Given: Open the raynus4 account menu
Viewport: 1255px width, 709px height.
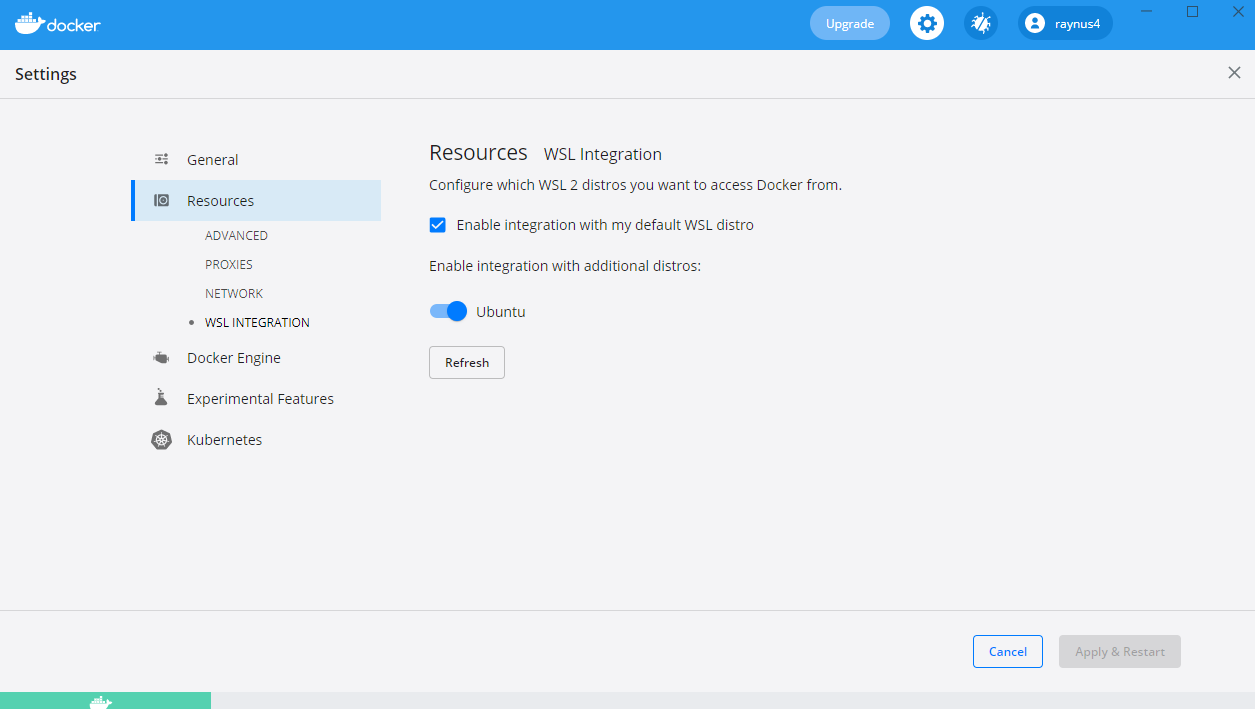Looking at the screenshot, I should coord(1064,23).
